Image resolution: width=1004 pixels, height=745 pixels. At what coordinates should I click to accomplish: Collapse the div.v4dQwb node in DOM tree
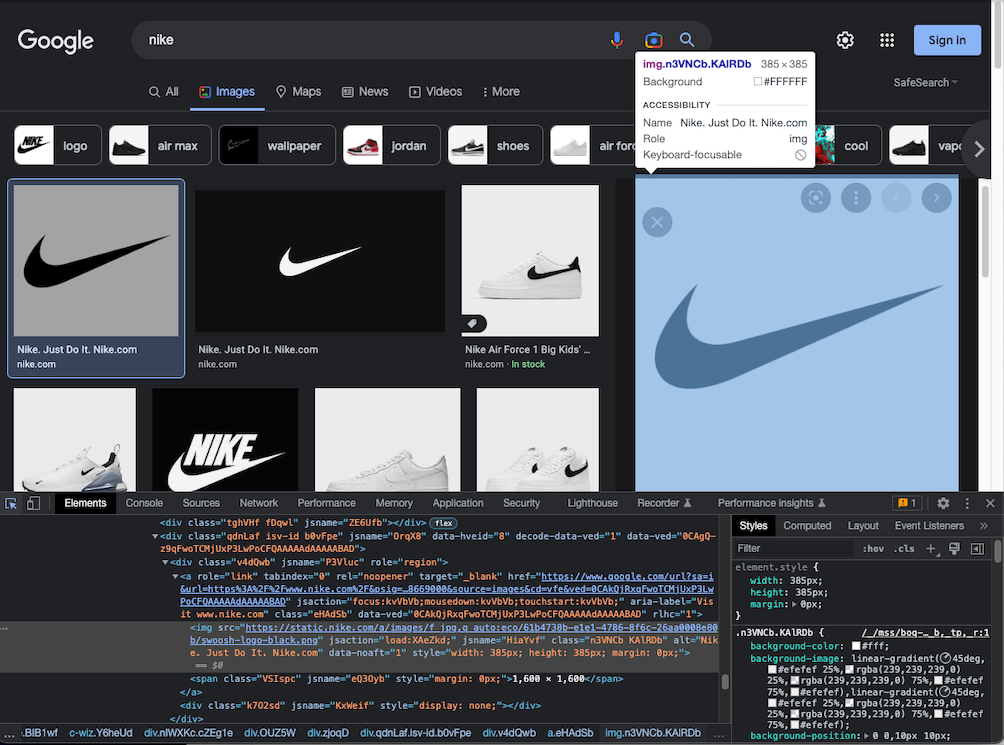[x=165, y=563]
